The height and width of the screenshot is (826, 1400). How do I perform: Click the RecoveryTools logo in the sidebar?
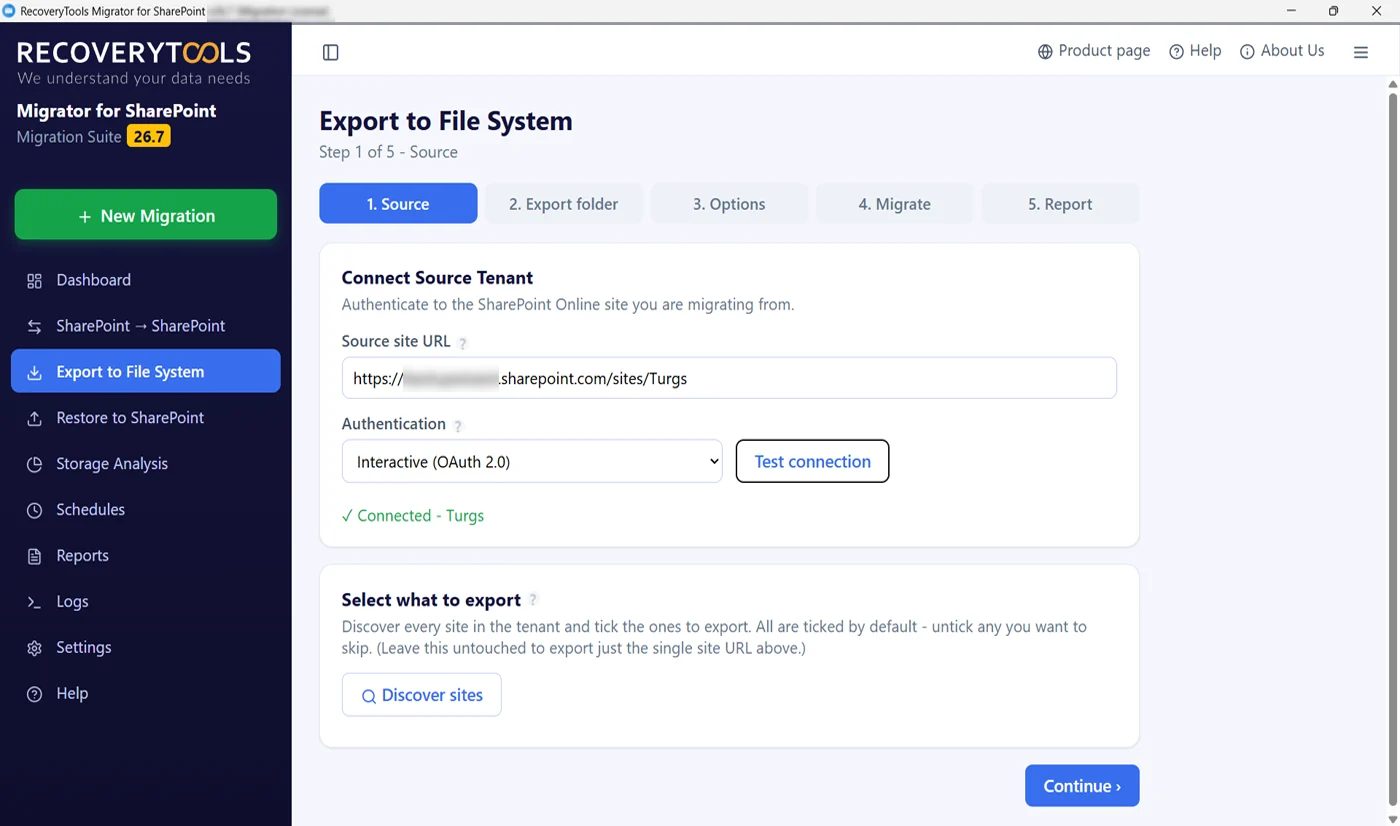pos(134,62)
